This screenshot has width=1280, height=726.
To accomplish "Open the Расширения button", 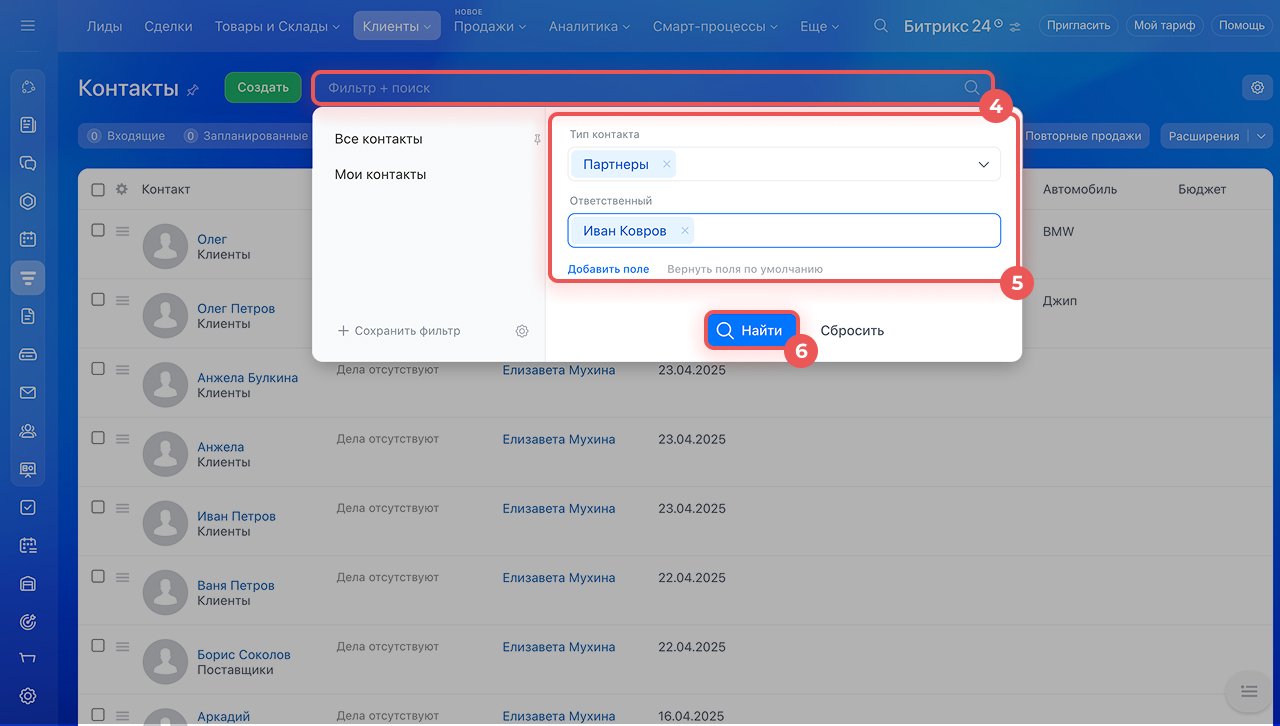I will pos(1204,136).
